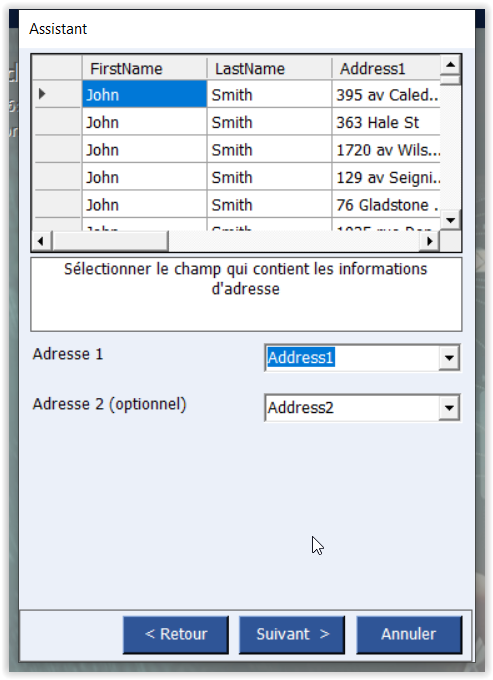Go back with the < Retour button
The height and width of the screenshot is (680, 493).
point(176,634)
